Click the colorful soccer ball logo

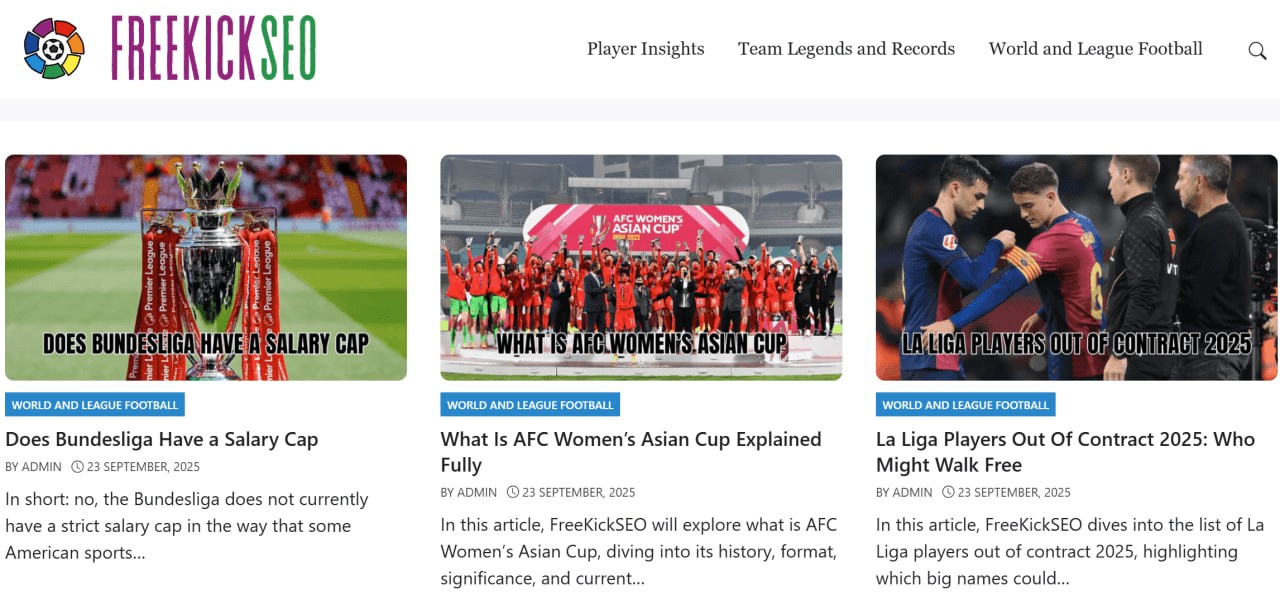coord(54,48)
